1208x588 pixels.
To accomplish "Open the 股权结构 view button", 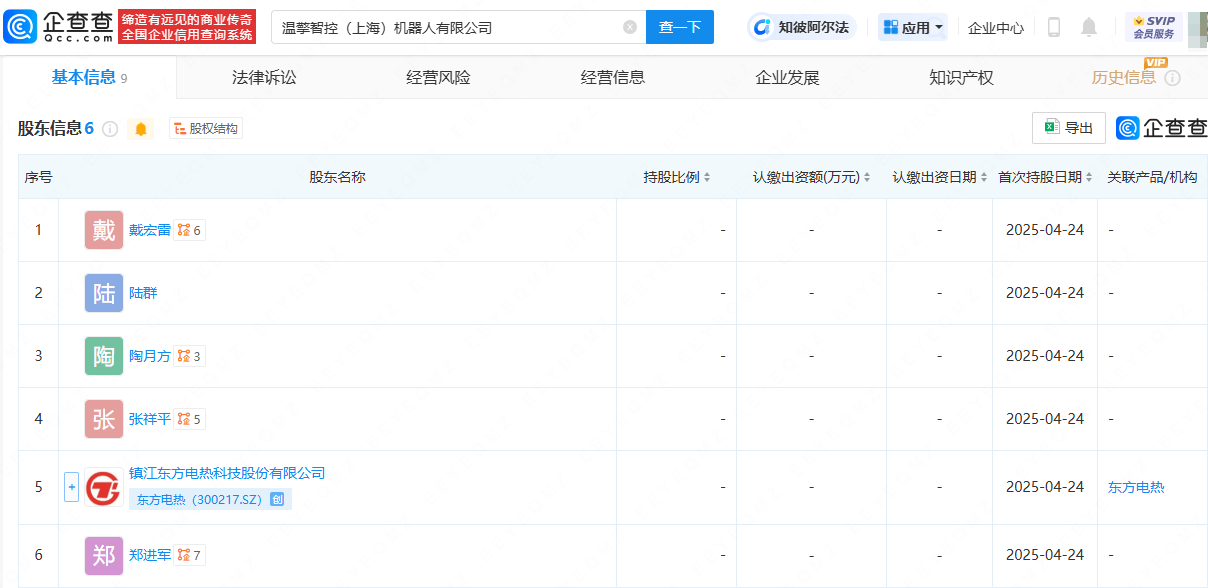I will click(206, 129).
